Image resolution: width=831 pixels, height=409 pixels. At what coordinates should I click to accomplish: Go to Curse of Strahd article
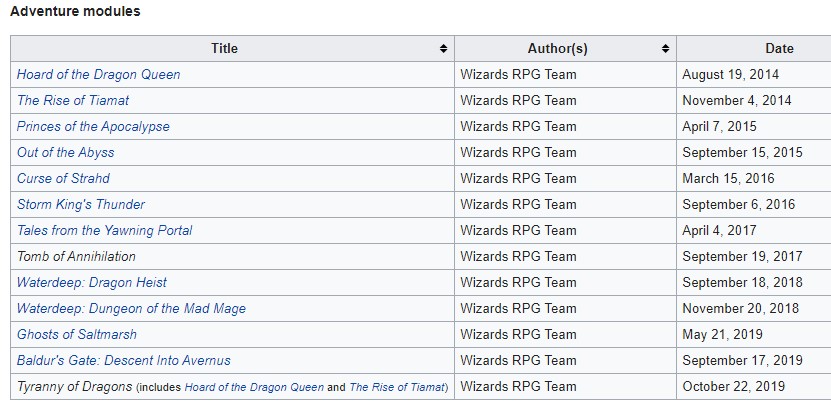point(63,179)
